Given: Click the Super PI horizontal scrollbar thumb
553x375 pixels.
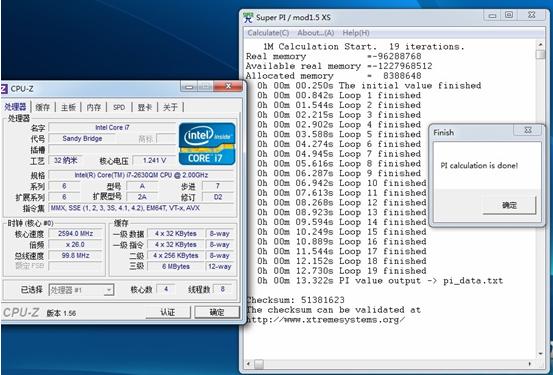Looking at the screenshot, I should pos(259,363).
